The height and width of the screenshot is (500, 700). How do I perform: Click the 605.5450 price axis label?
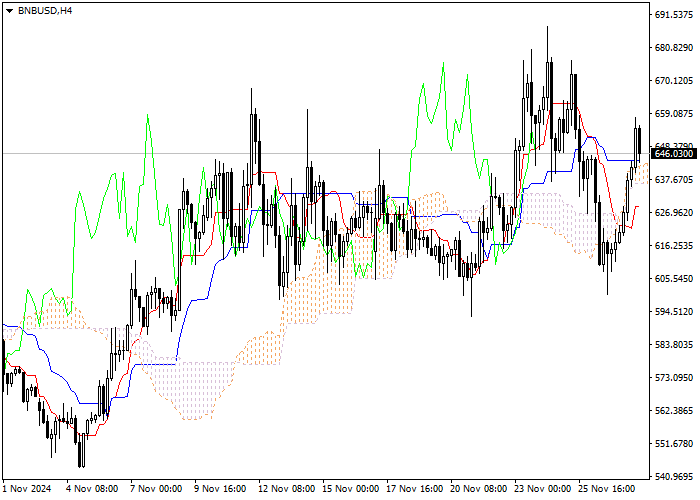click(674, 279)
